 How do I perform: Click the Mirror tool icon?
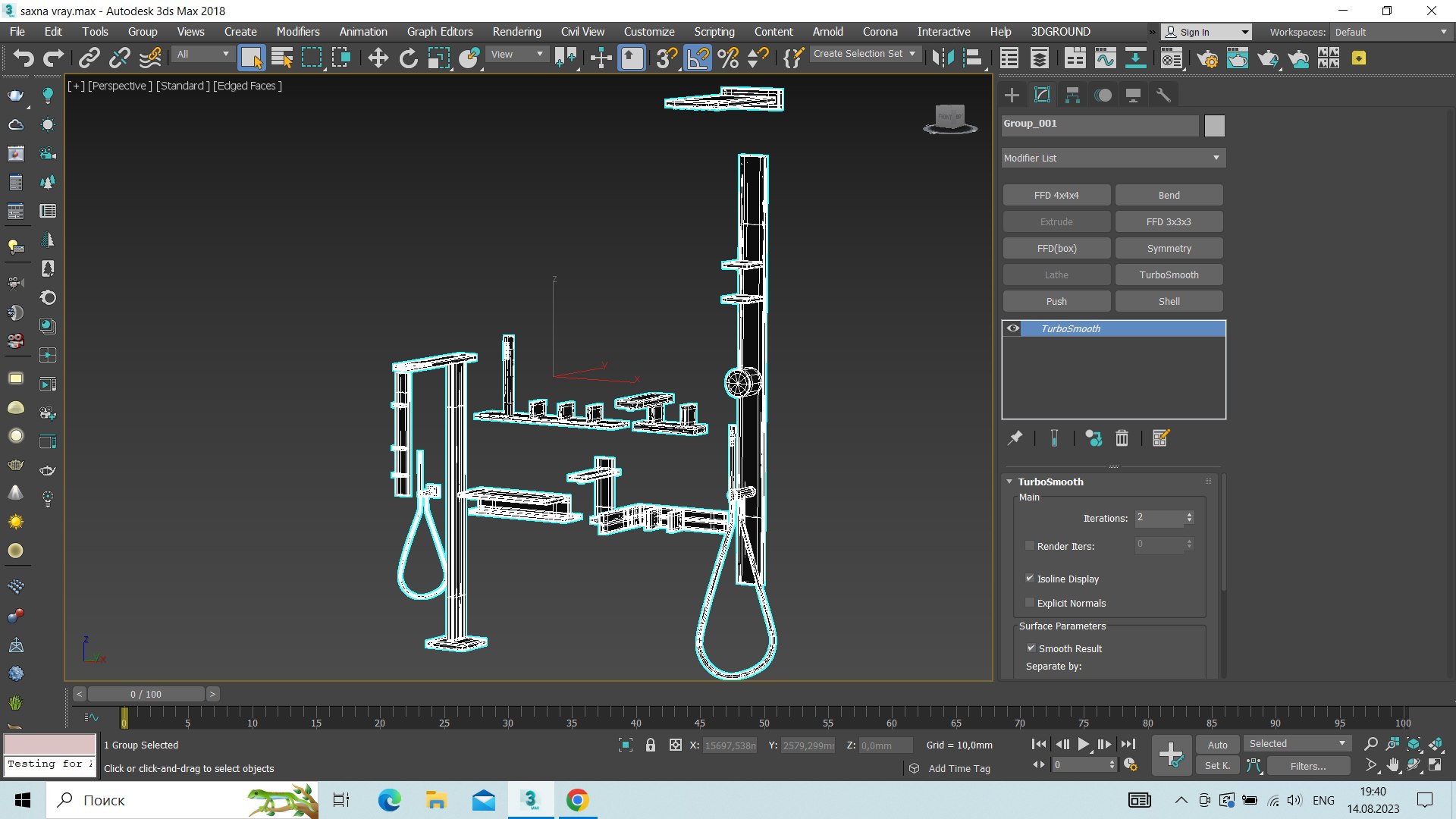click(943, 58)
